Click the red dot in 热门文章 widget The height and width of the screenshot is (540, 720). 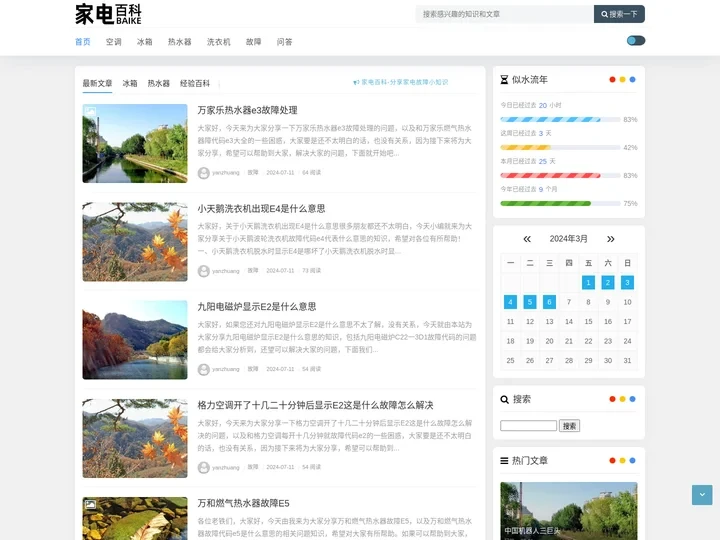pyautogui.click(x=612, y=461)
